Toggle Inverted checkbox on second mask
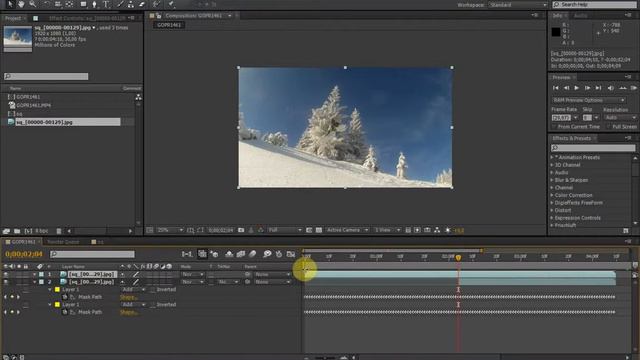The width and height of the screenshot is (640, 360). 152,305
